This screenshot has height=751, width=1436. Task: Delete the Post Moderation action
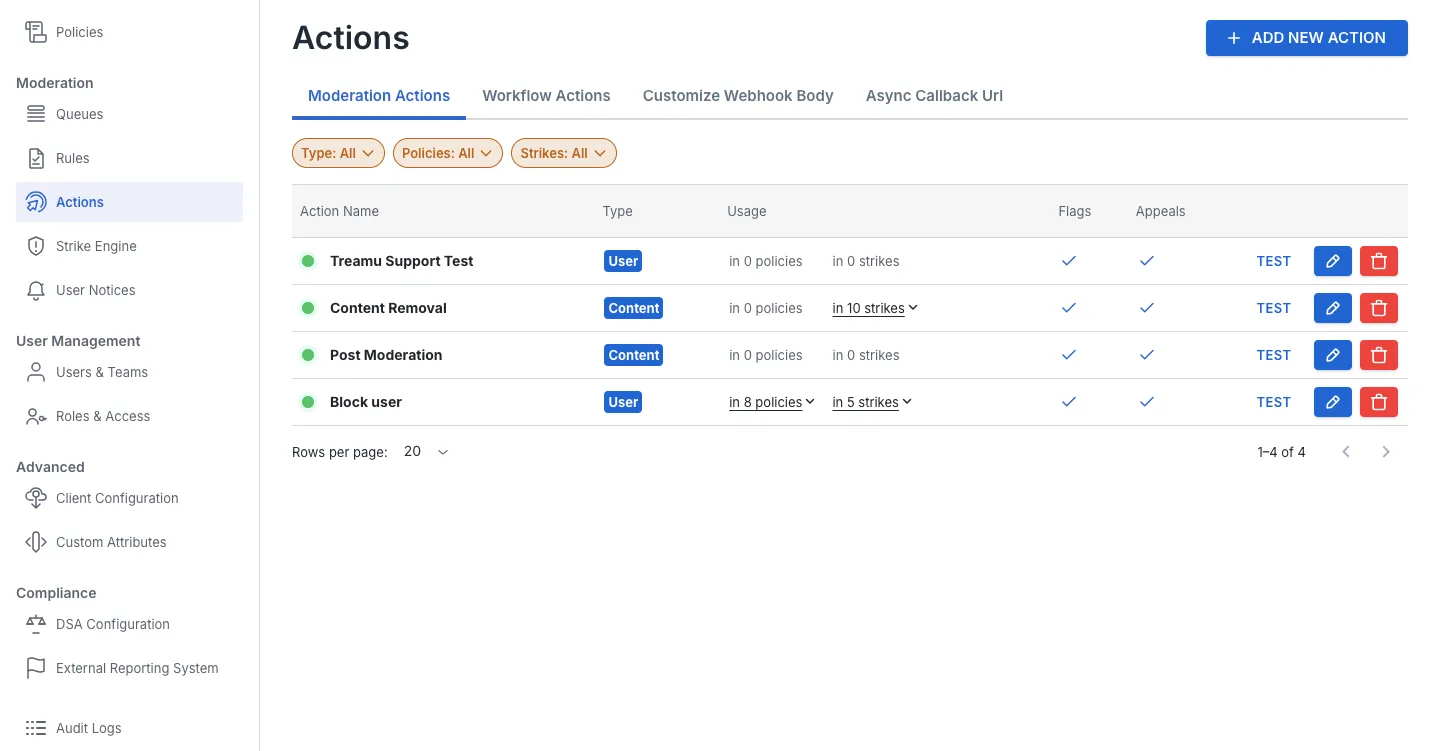pyautogui.click(x=1379, y=355)
